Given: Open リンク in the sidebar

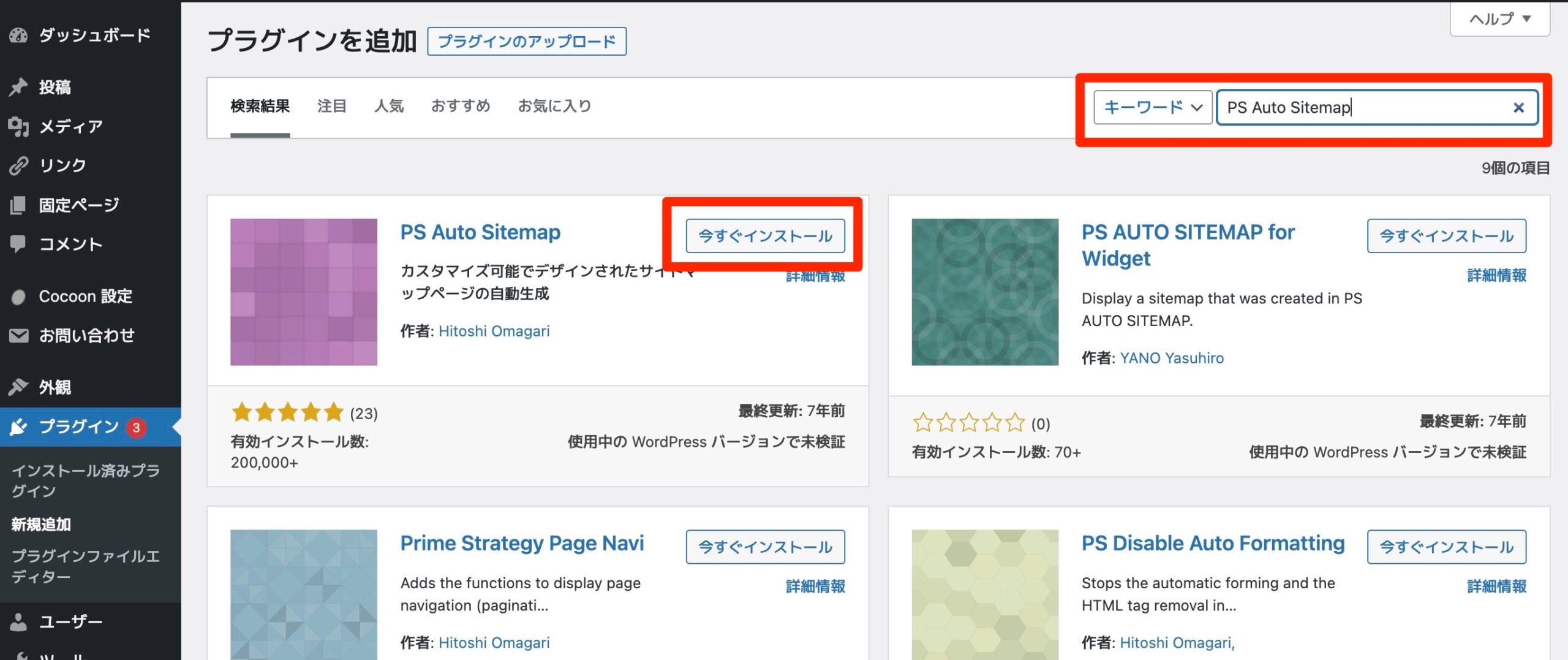Looking at the screenshot, I should pyautogui.click(x=62, y=165).
